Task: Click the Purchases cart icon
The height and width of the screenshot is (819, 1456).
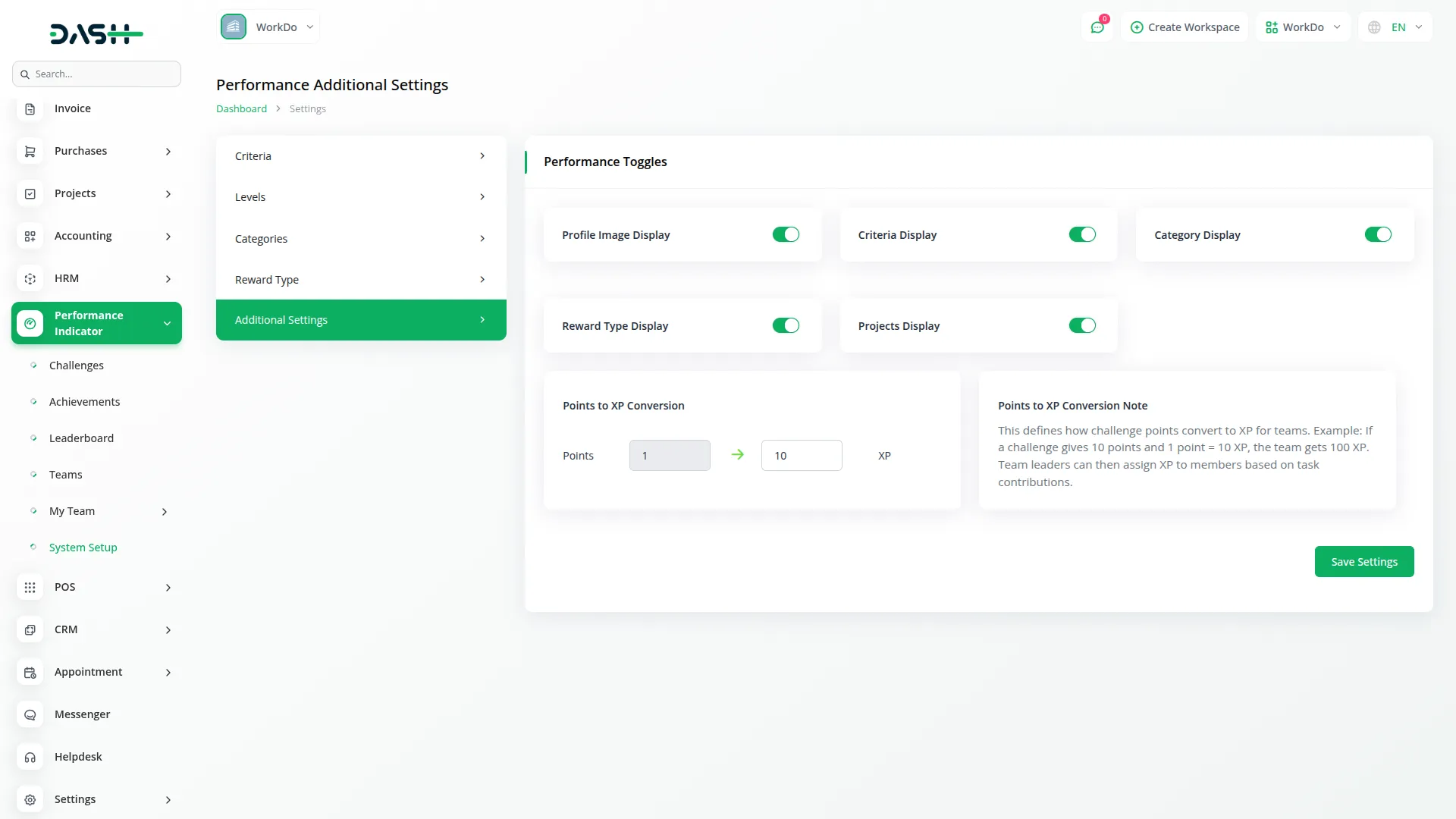Action: tap(30, 152)
